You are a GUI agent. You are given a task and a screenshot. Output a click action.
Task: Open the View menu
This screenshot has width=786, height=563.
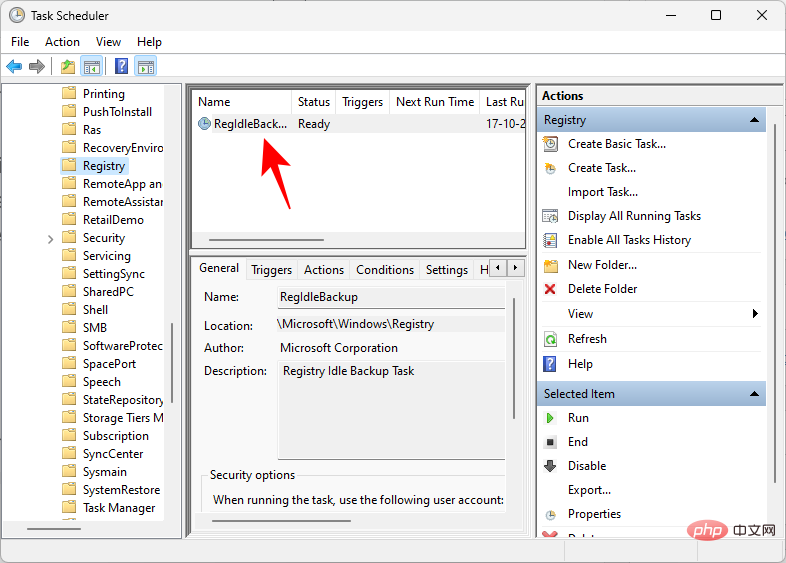pyautogui.click(x=108, y=42)
